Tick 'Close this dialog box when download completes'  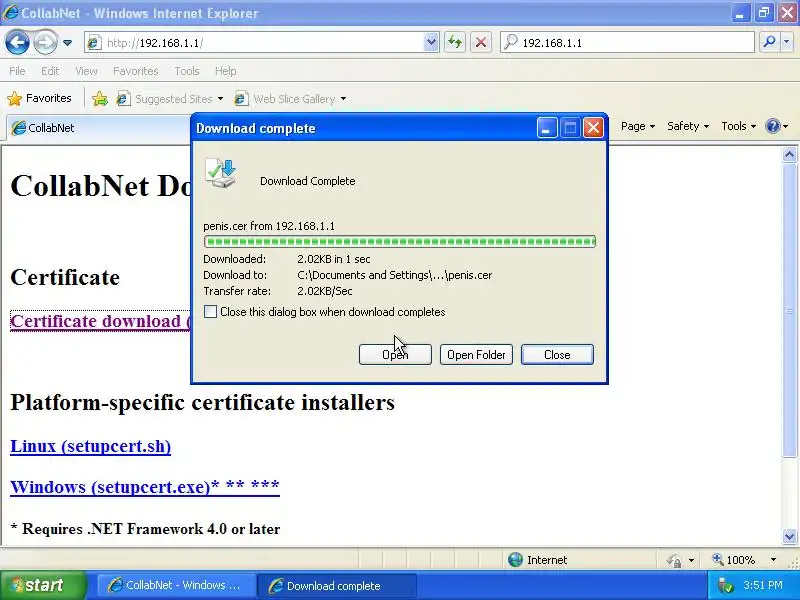(x=210, y=312)
